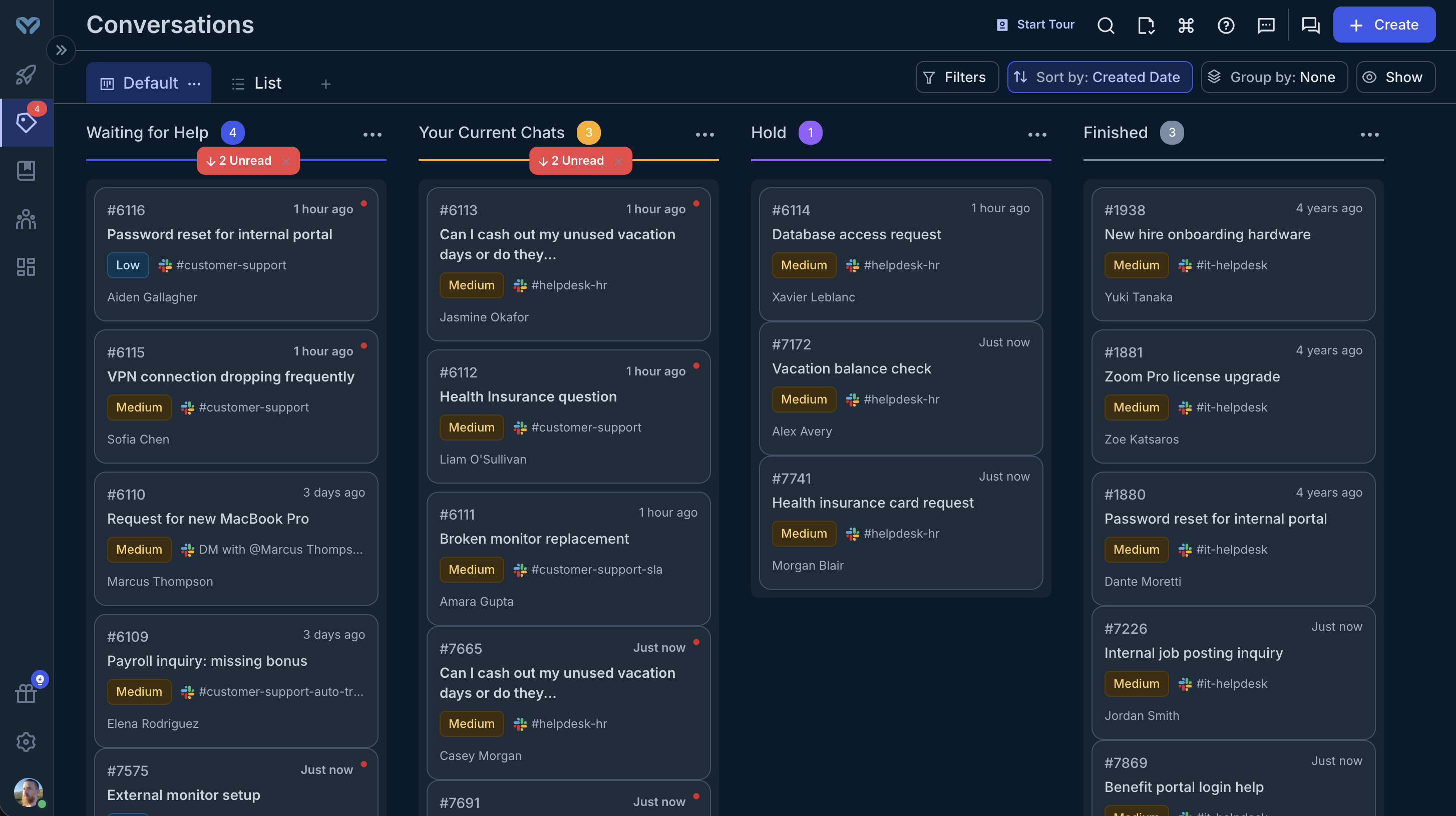Open the Hold column options menu
This screenshot has width=1456, height=816.
[1037, 135]
